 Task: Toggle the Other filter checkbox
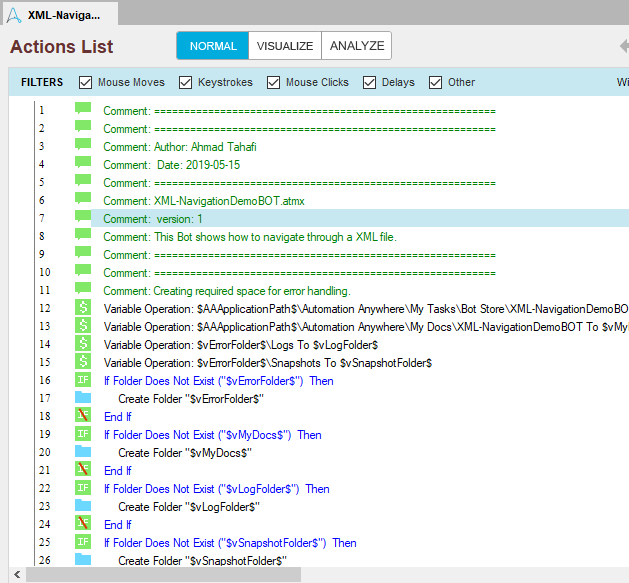click(x=436, y=82)
